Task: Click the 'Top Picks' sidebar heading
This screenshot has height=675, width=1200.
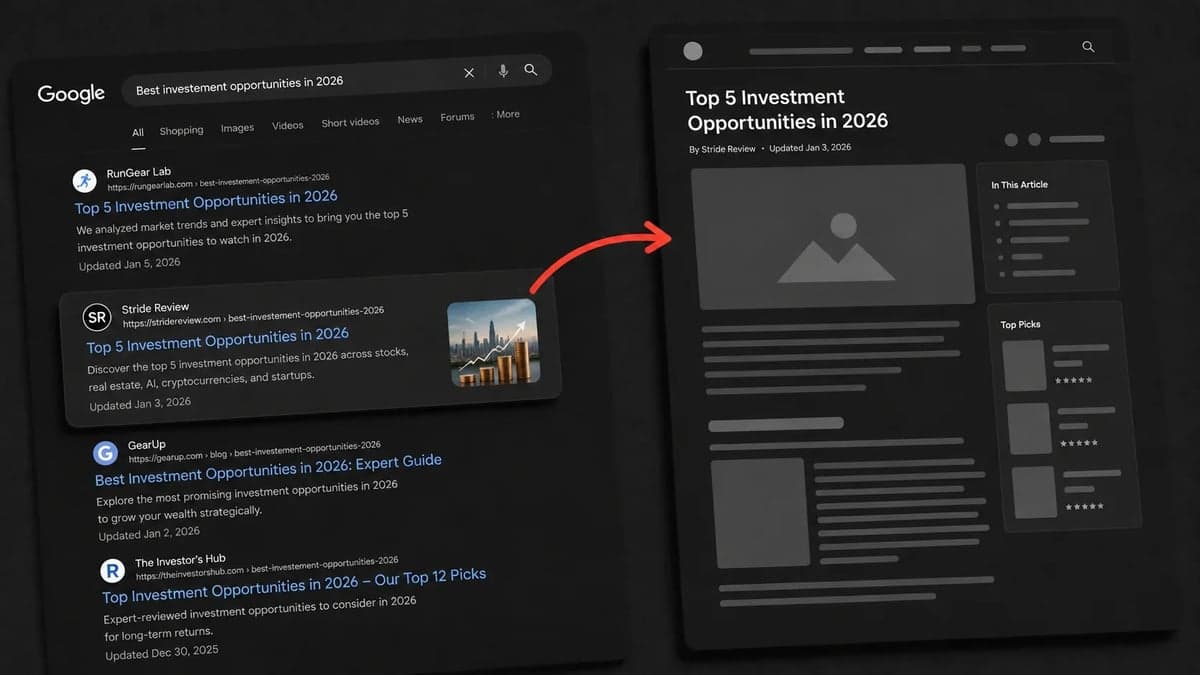Action: [x=1020, y=325]
